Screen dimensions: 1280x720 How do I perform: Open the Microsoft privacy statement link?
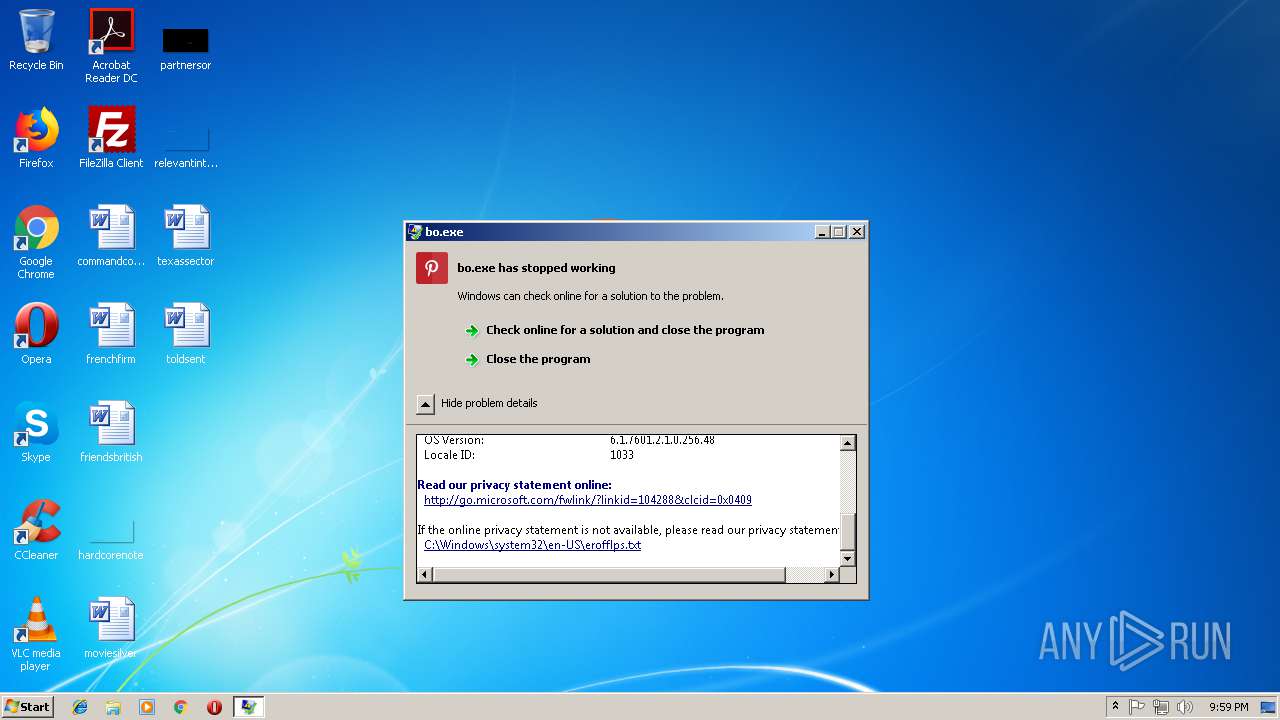[x=588, y=500]
